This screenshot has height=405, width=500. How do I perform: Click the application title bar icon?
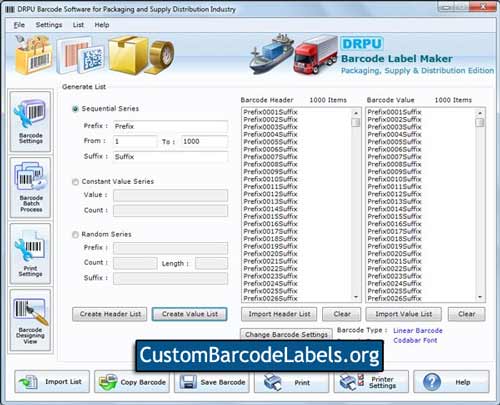10,9
